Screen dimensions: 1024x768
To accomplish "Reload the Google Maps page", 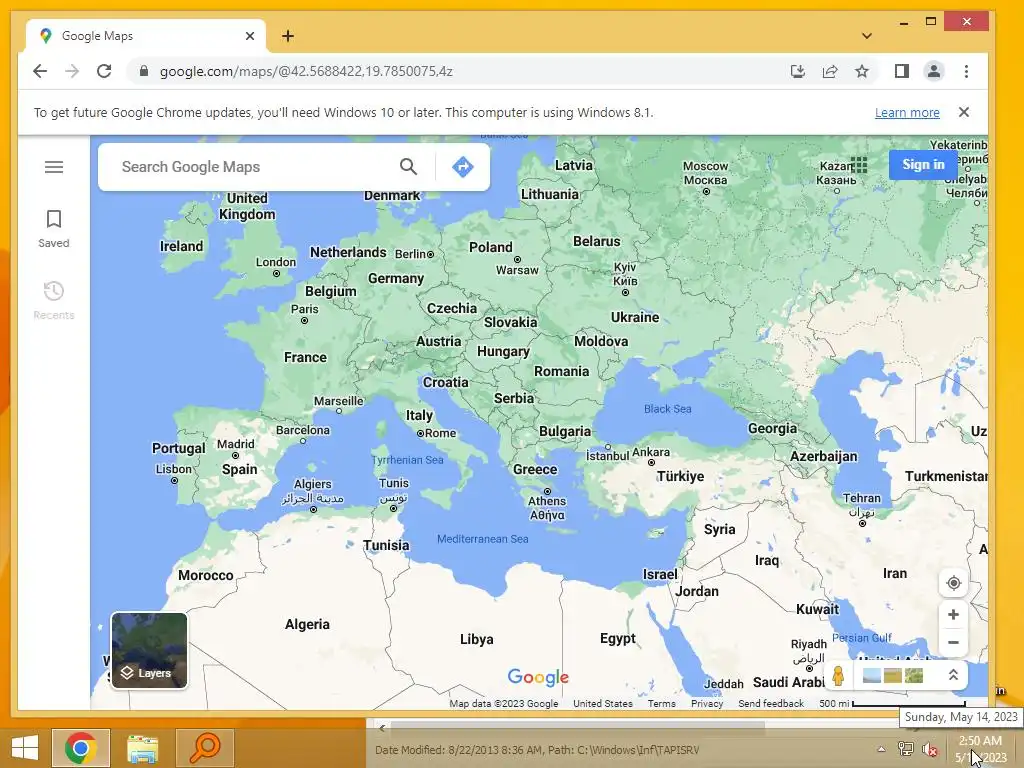I will [104, 71].
